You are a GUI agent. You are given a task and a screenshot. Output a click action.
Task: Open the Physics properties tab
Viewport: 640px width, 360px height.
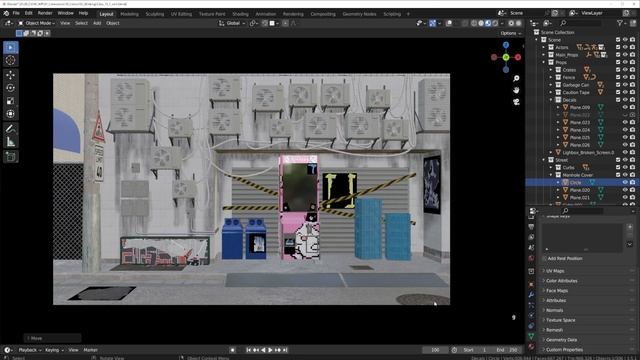(x=531, y=315)
